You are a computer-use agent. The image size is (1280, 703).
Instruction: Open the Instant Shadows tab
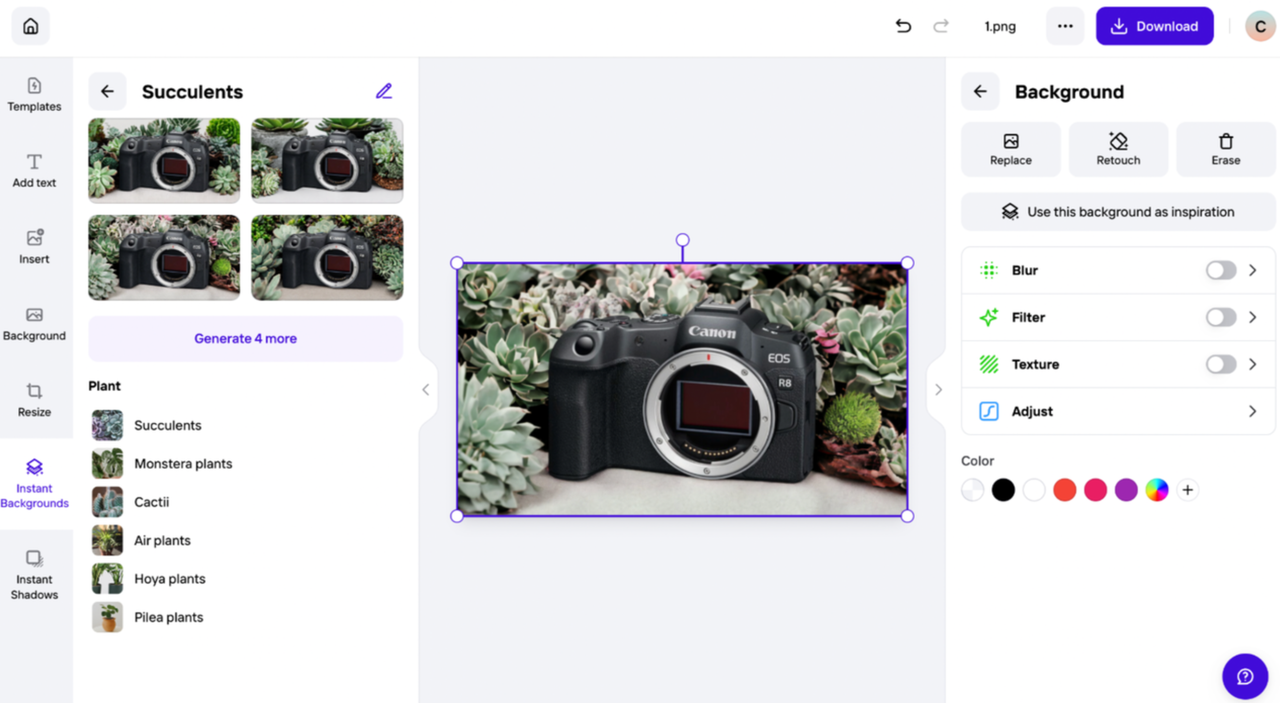(34, 575)
